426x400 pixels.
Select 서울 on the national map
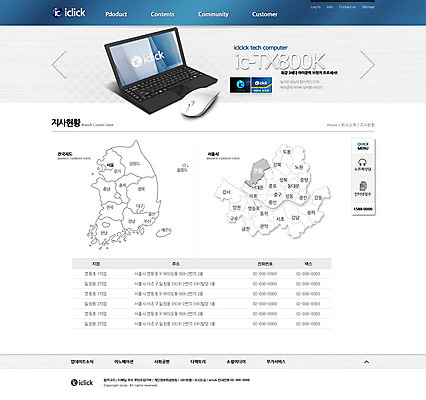(x=110, y=165)
